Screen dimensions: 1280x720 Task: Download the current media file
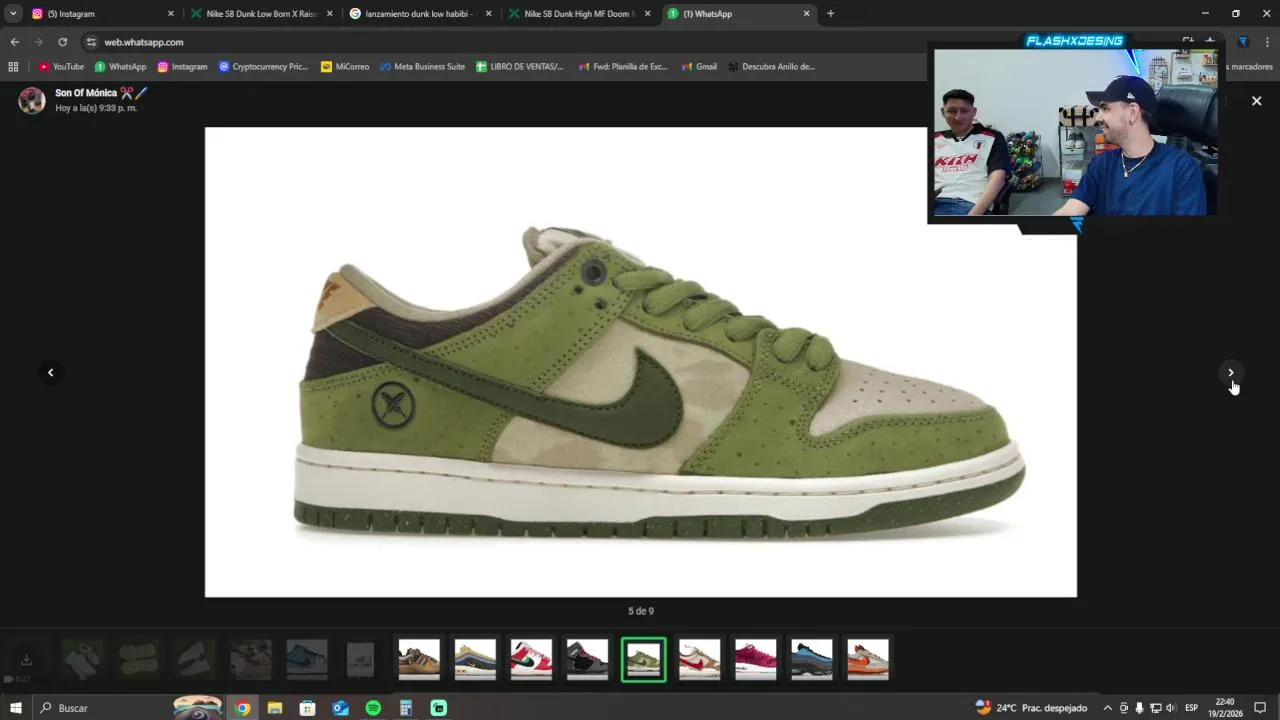tap(27, 660)
